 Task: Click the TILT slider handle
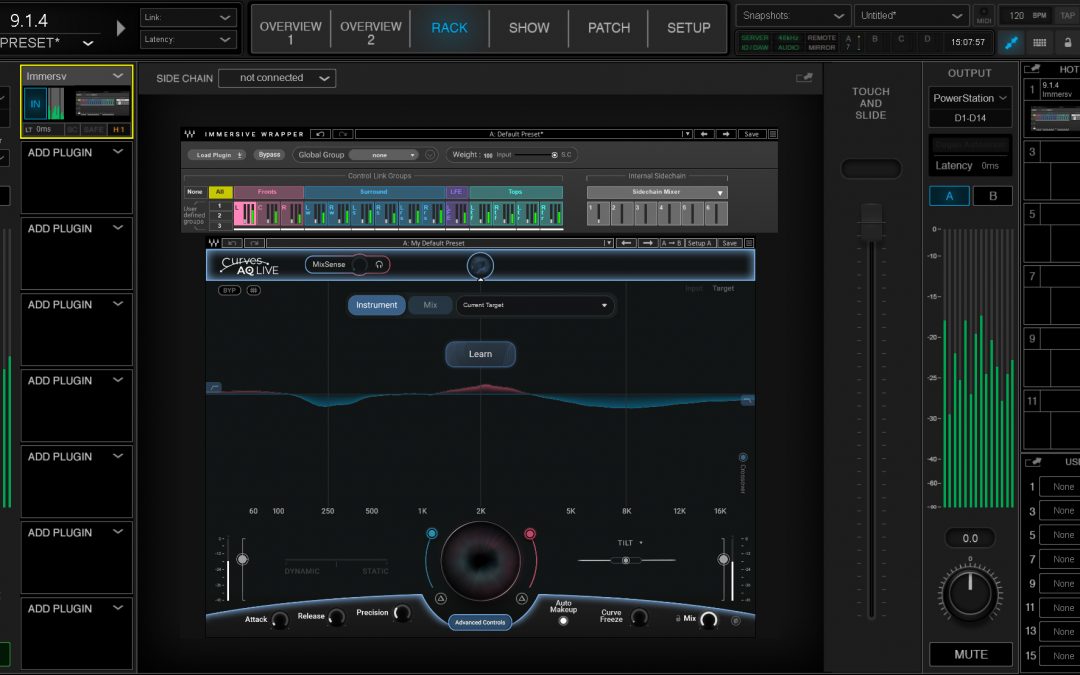(x=625, y=561)
